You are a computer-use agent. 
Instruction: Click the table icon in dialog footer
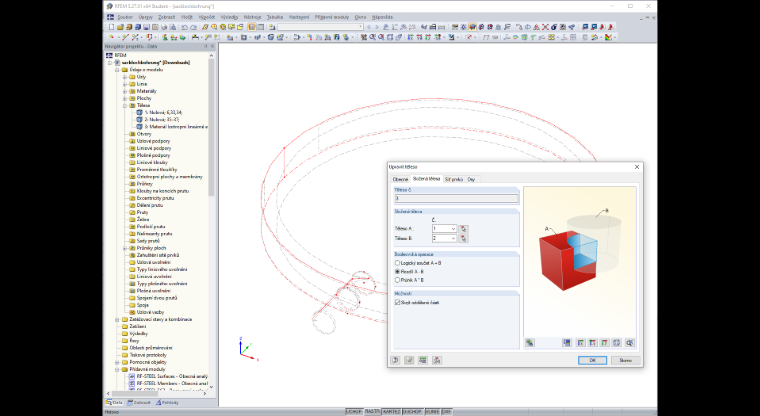click(x=423, y=360)
